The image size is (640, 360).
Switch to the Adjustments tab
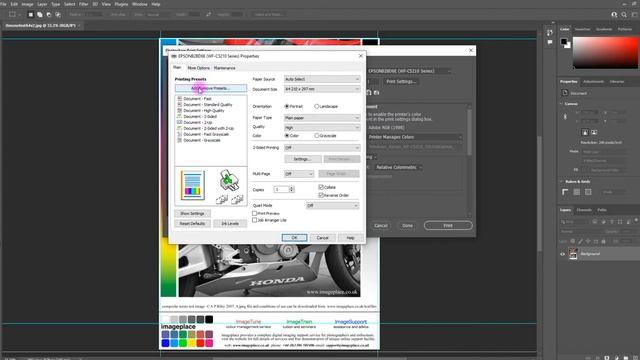pyautogui.click(x=593, y=82)
